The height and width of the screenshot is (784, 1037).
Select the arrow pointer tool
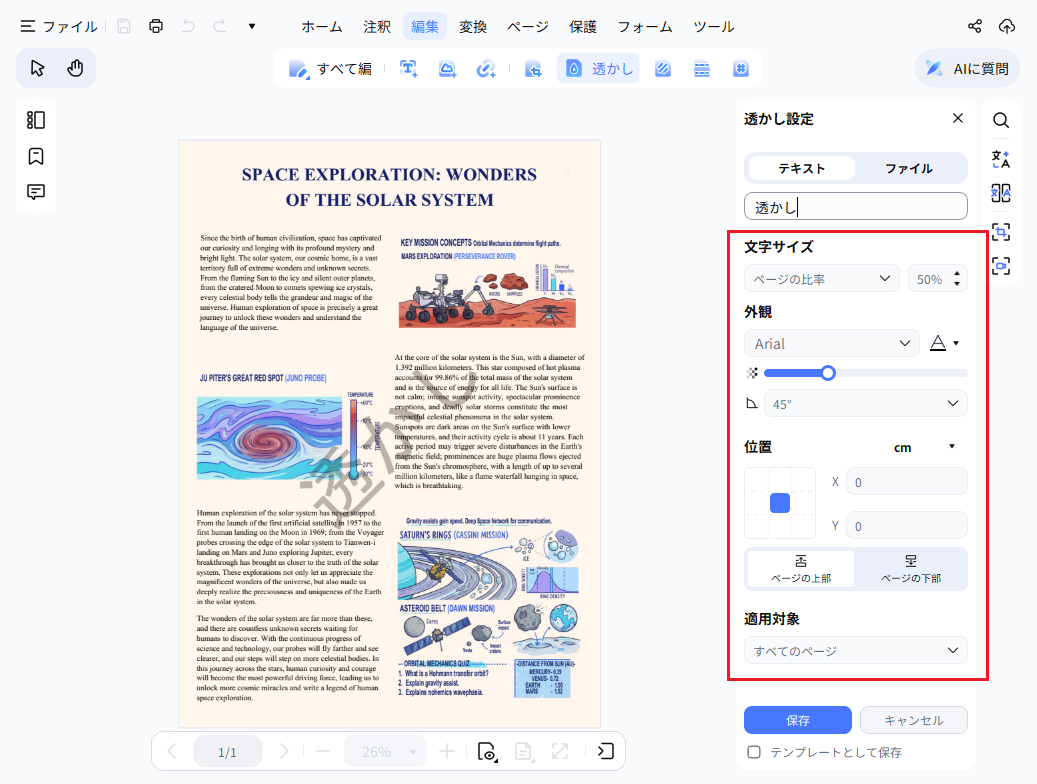pyautogui.click(x=37, y=68)
